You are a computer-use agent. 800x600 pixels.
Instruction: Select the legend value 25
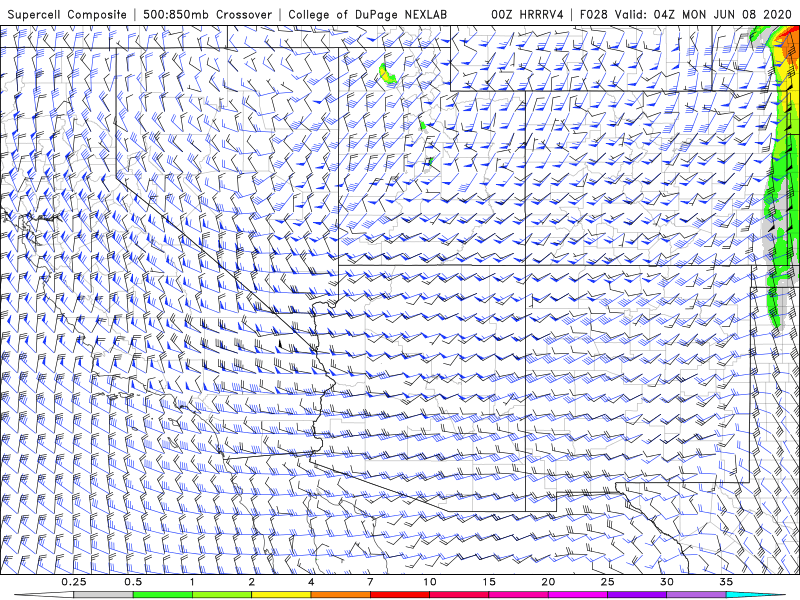[x=607, y=582]
